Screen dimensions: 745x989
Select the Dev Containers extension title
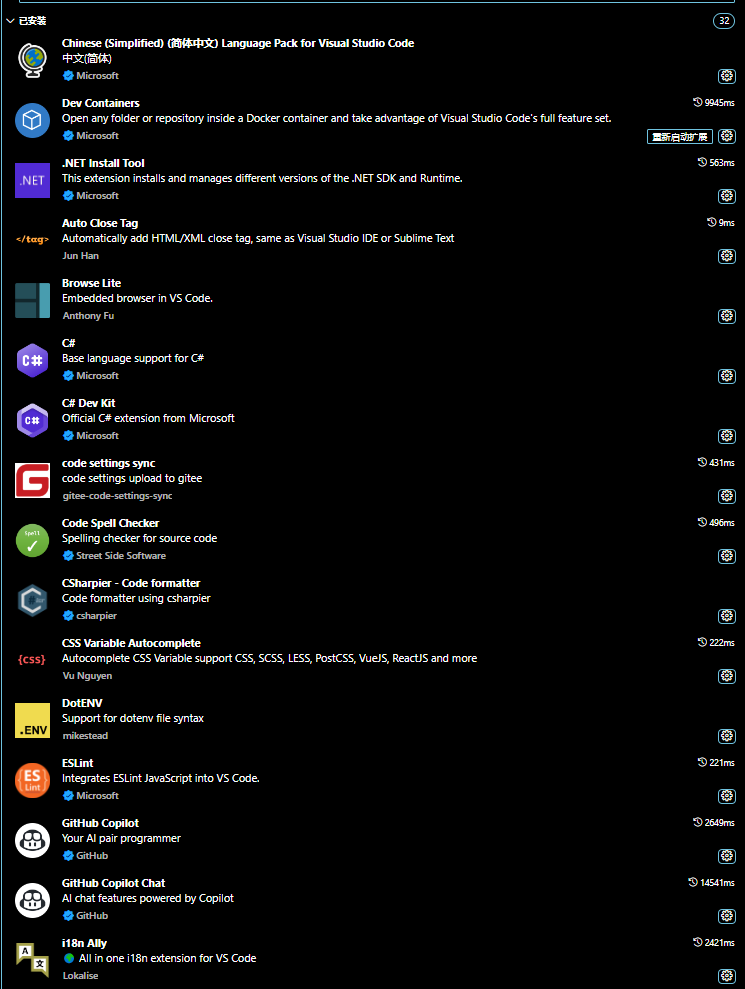(x=101, y=103)
